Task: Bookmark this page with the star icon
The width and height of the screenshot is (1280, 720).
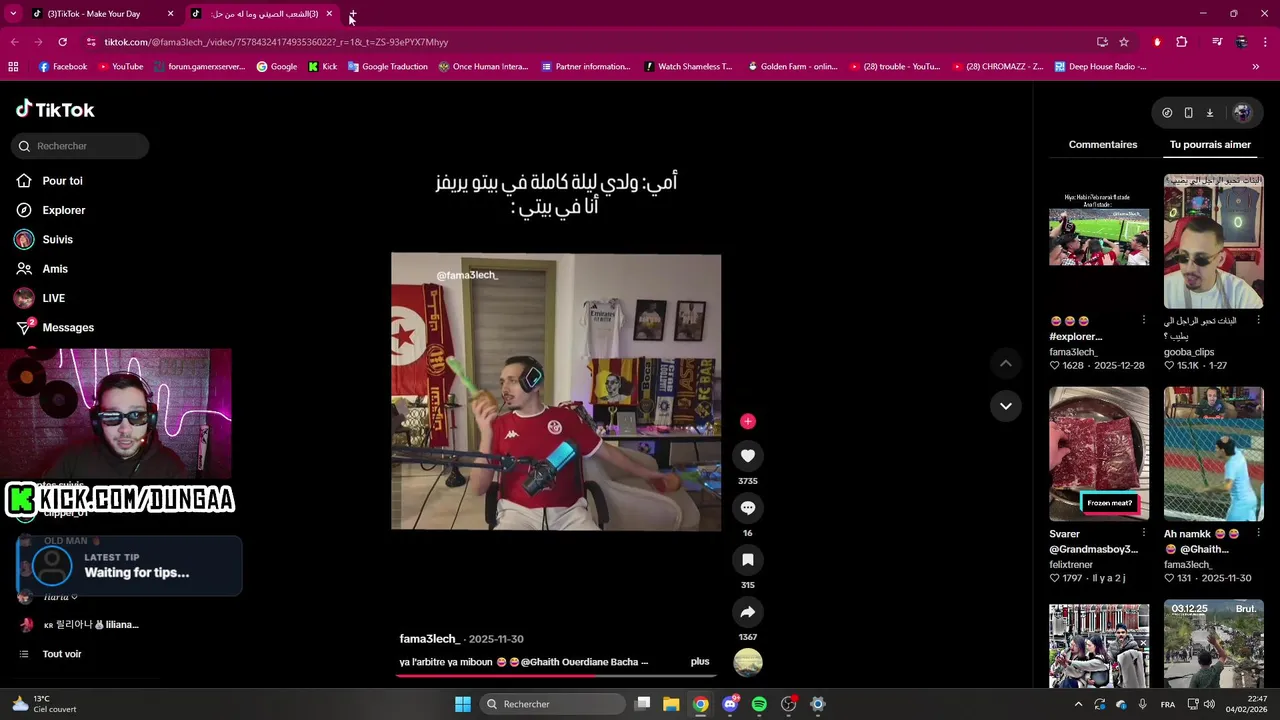Action: click(1124, 42)
